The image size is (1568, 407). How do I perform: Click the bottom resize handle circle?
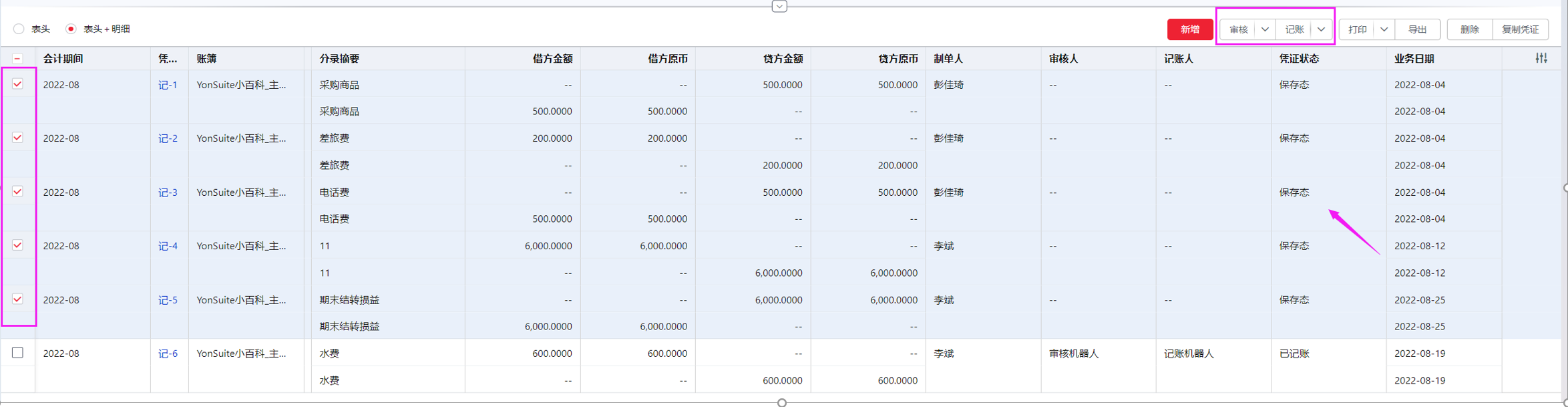(782, 402)
